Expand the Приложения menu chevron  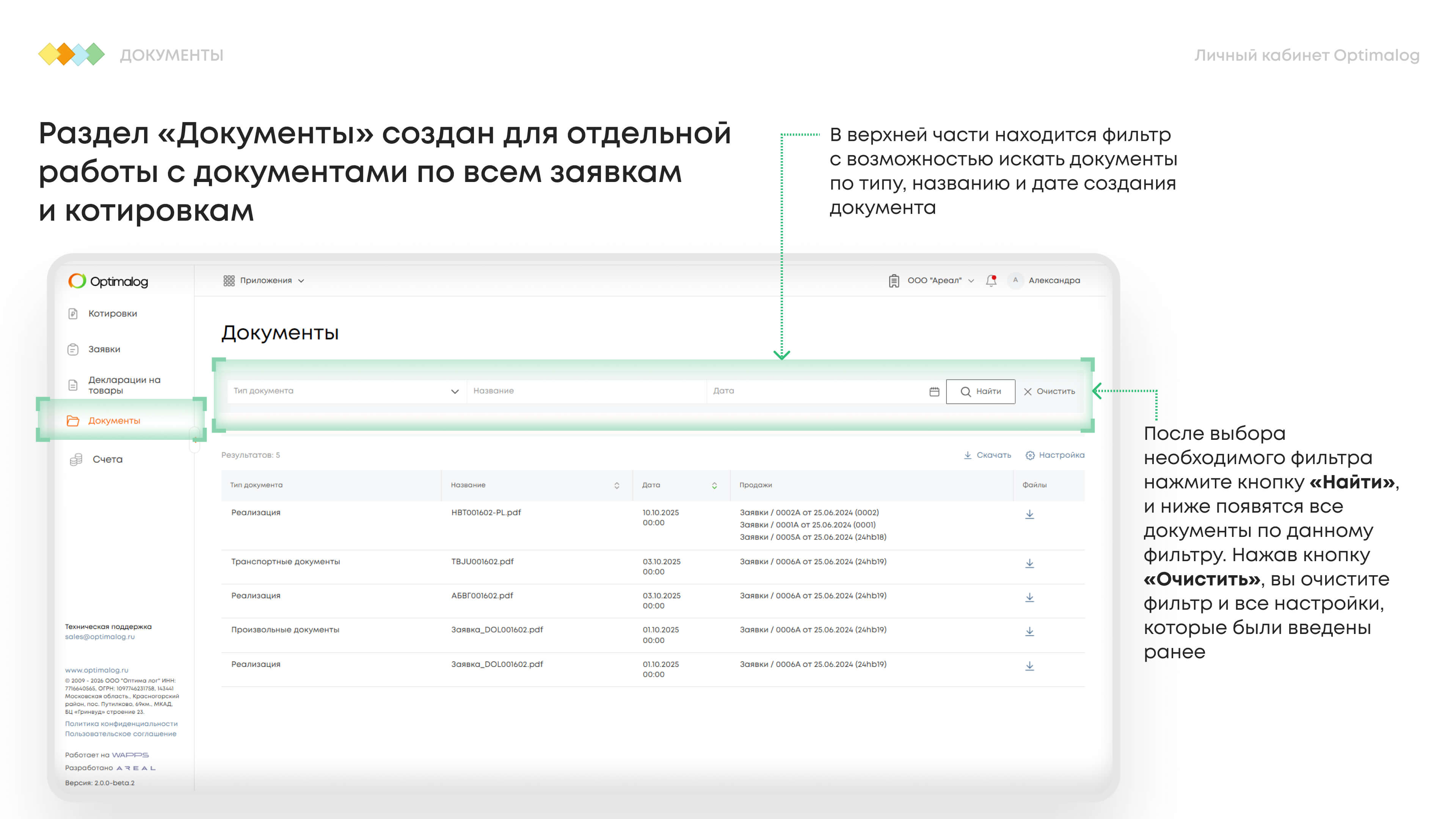[x=301, y=281]
